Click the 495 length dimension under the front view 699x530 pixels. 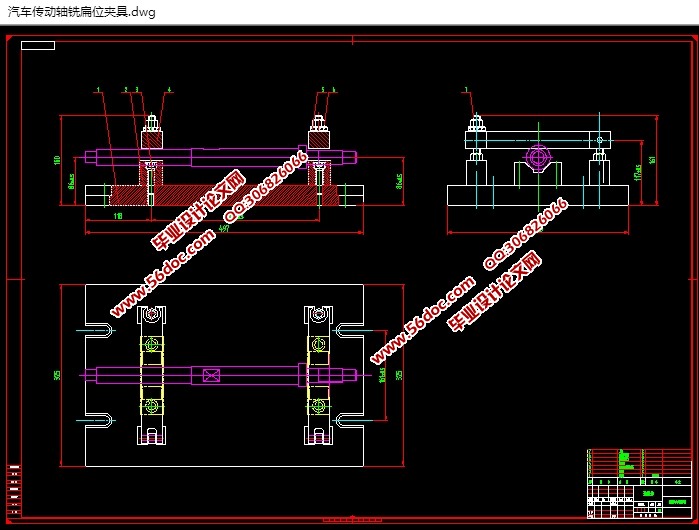pyautogui.click(x=223, y=229)
